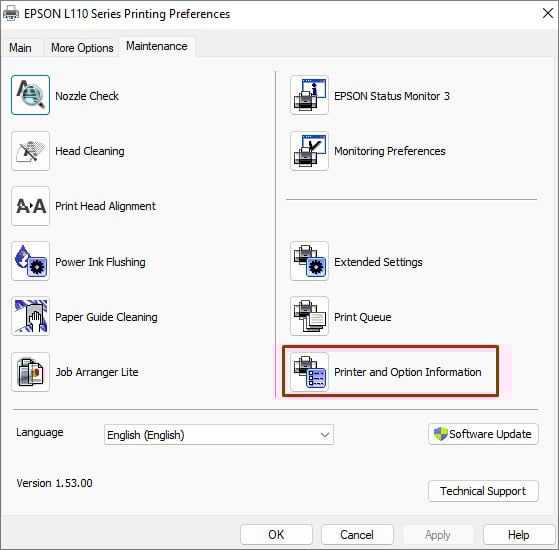Click the Nozzle Check icon
Screen dimensions: 559x550
[30, 95]
